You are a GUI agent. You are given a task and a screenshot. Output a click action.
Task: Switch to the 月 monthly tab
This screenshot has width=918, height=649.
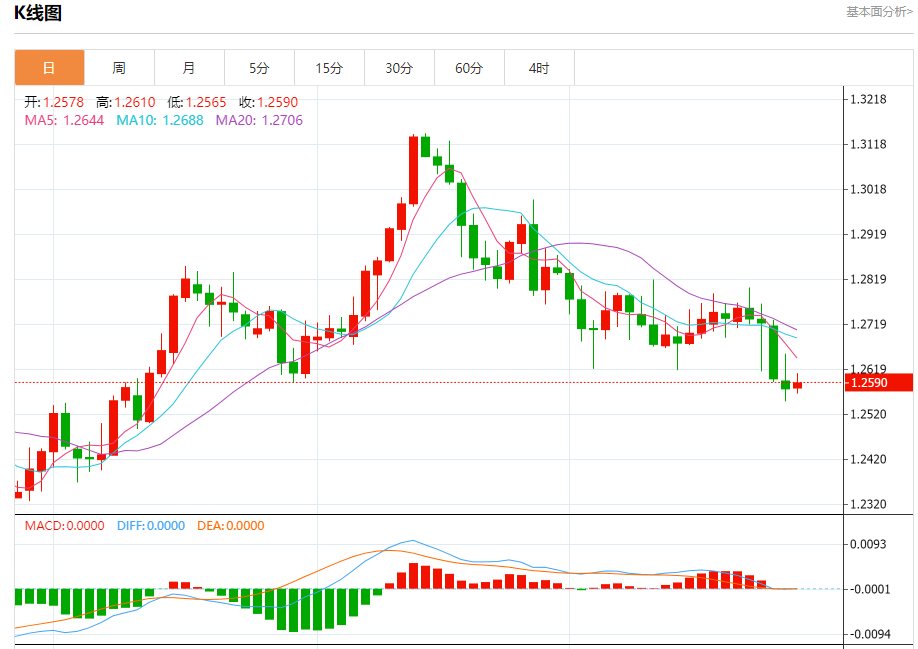coord(189,68)
